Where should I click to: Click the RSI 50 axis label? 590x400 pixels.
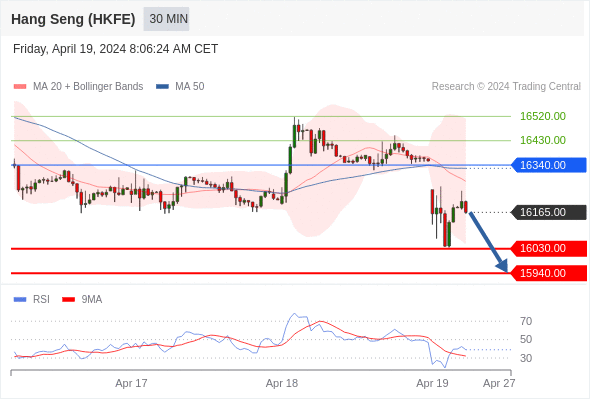pos(526,339)
